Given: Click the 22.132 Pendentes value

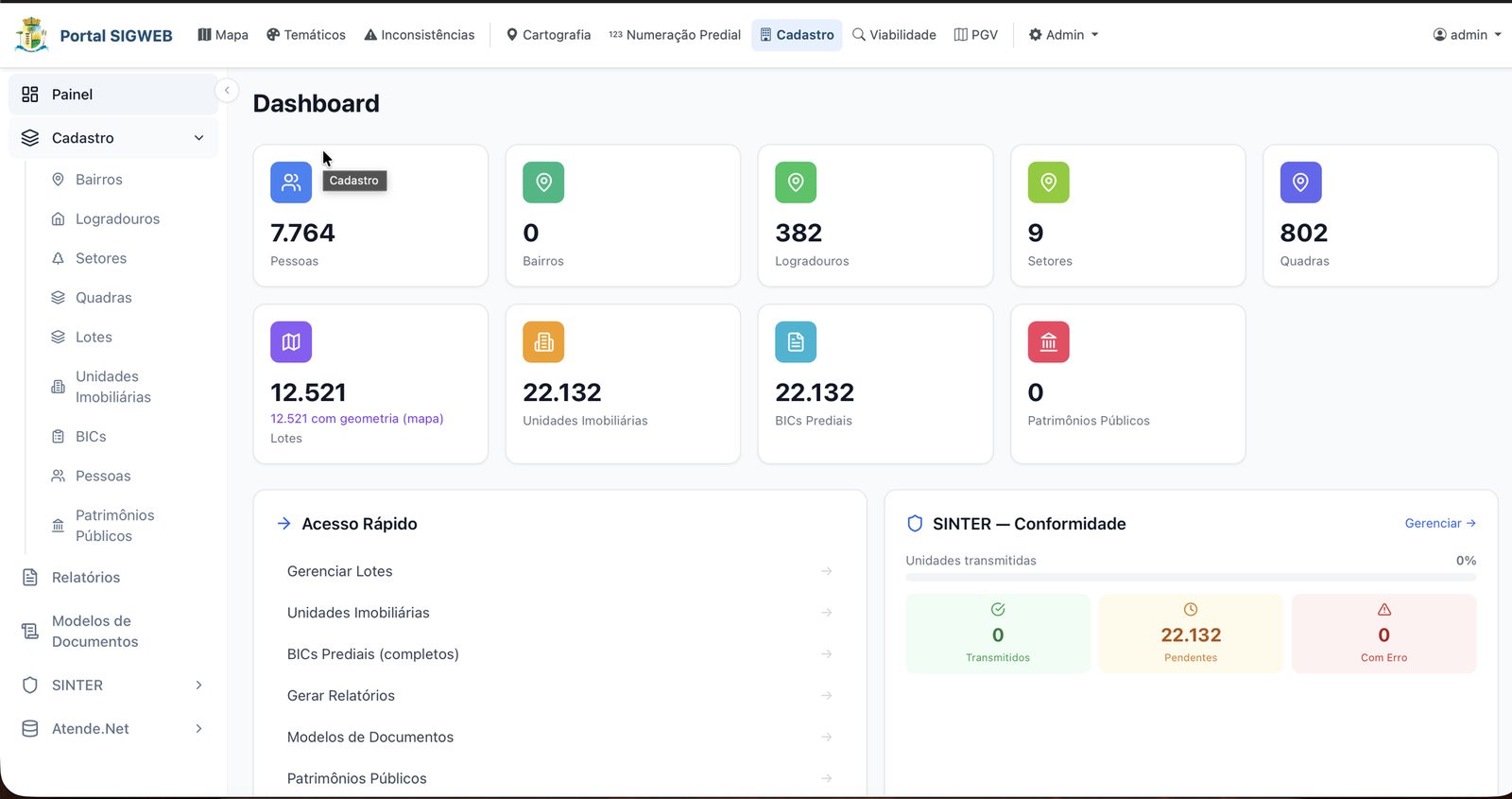Looking at the screenshot, I should 1191,635.
